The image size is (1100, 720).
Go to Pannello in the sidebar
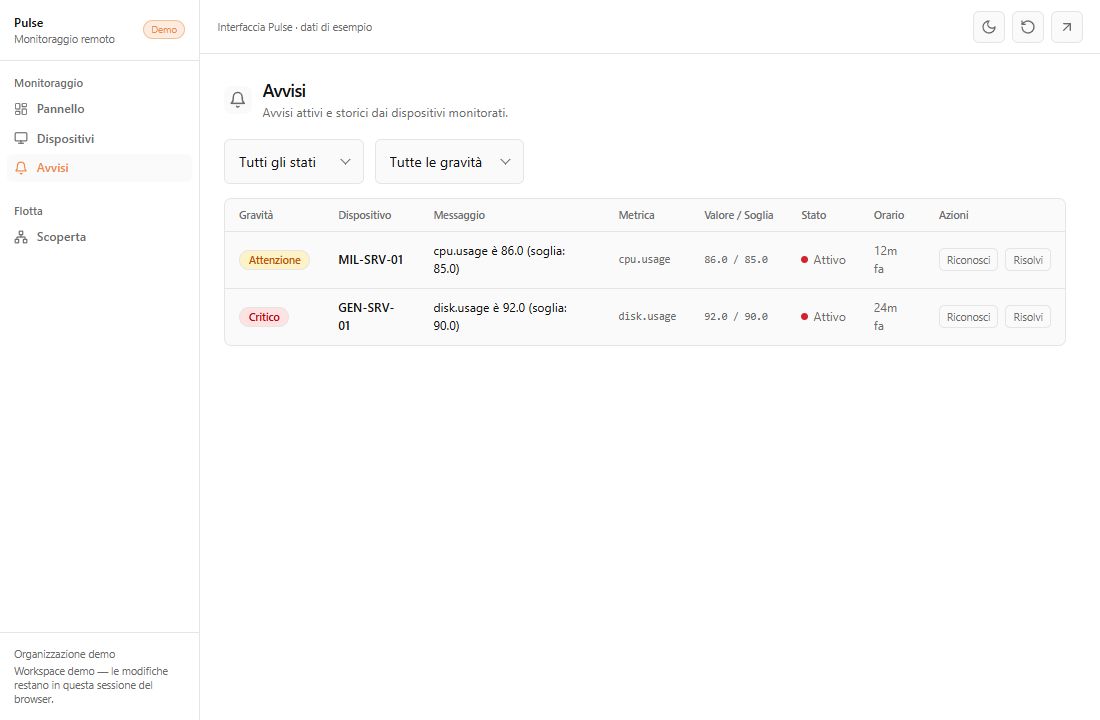[x=99, y=109]
